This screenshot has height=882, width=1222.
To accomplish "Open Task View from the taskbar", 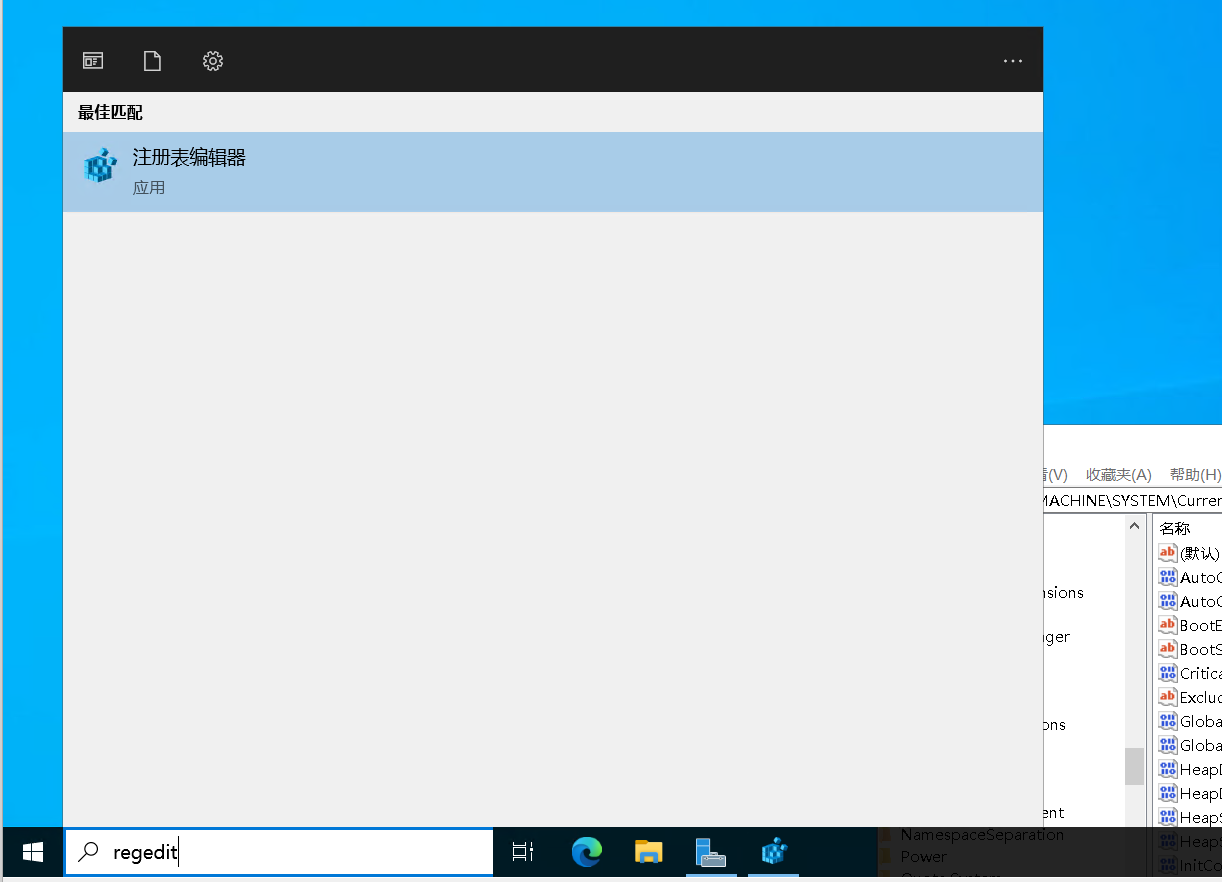I will pos(523,852).
